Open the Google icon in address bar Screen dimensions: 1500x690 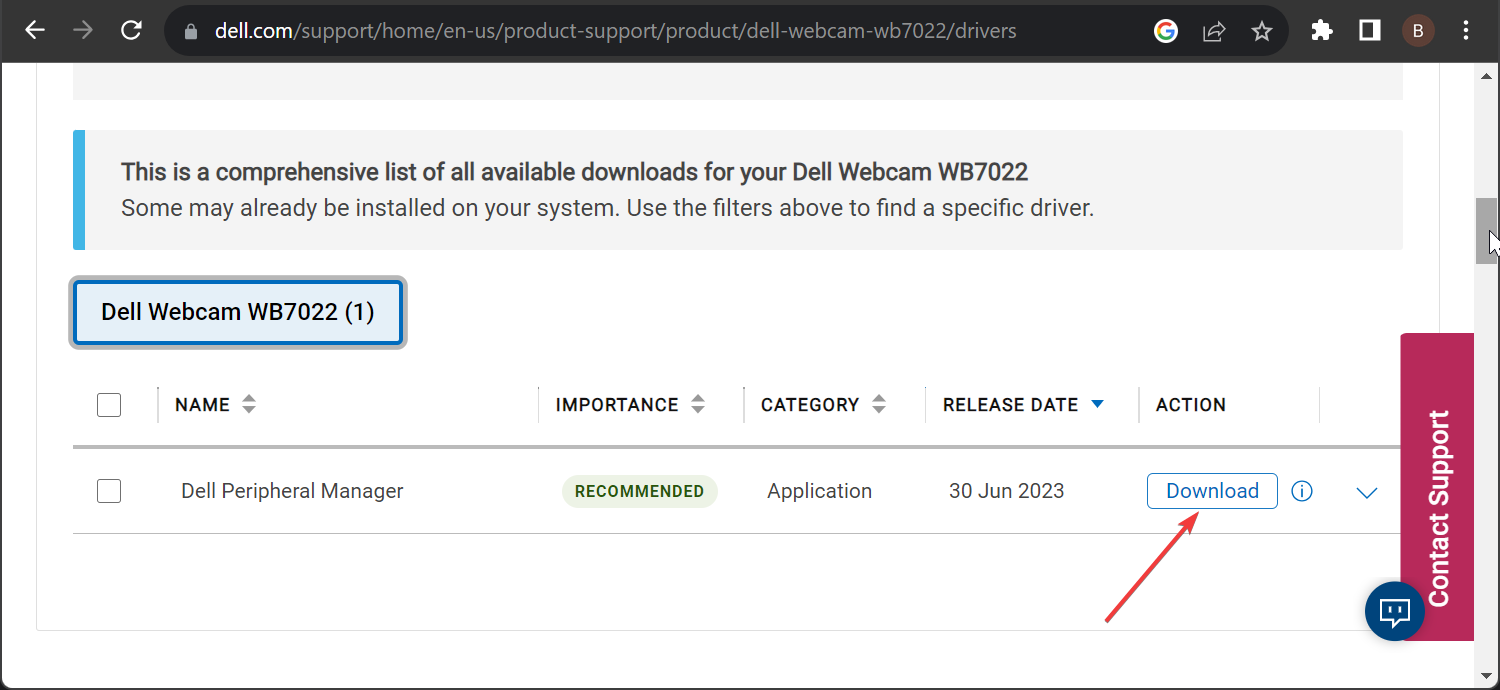[1166, 31]
